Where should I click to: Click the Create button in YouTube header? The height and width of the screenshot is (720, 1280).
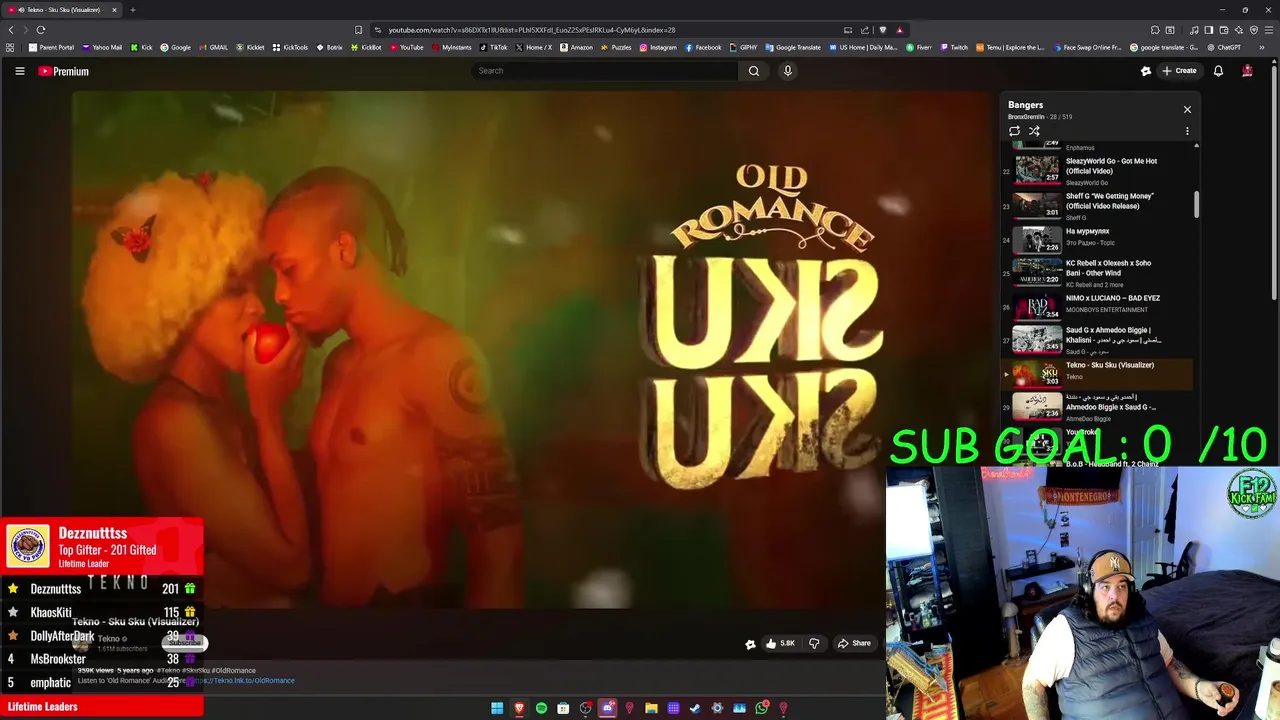pyautogui.click(x=1179, y=71)
